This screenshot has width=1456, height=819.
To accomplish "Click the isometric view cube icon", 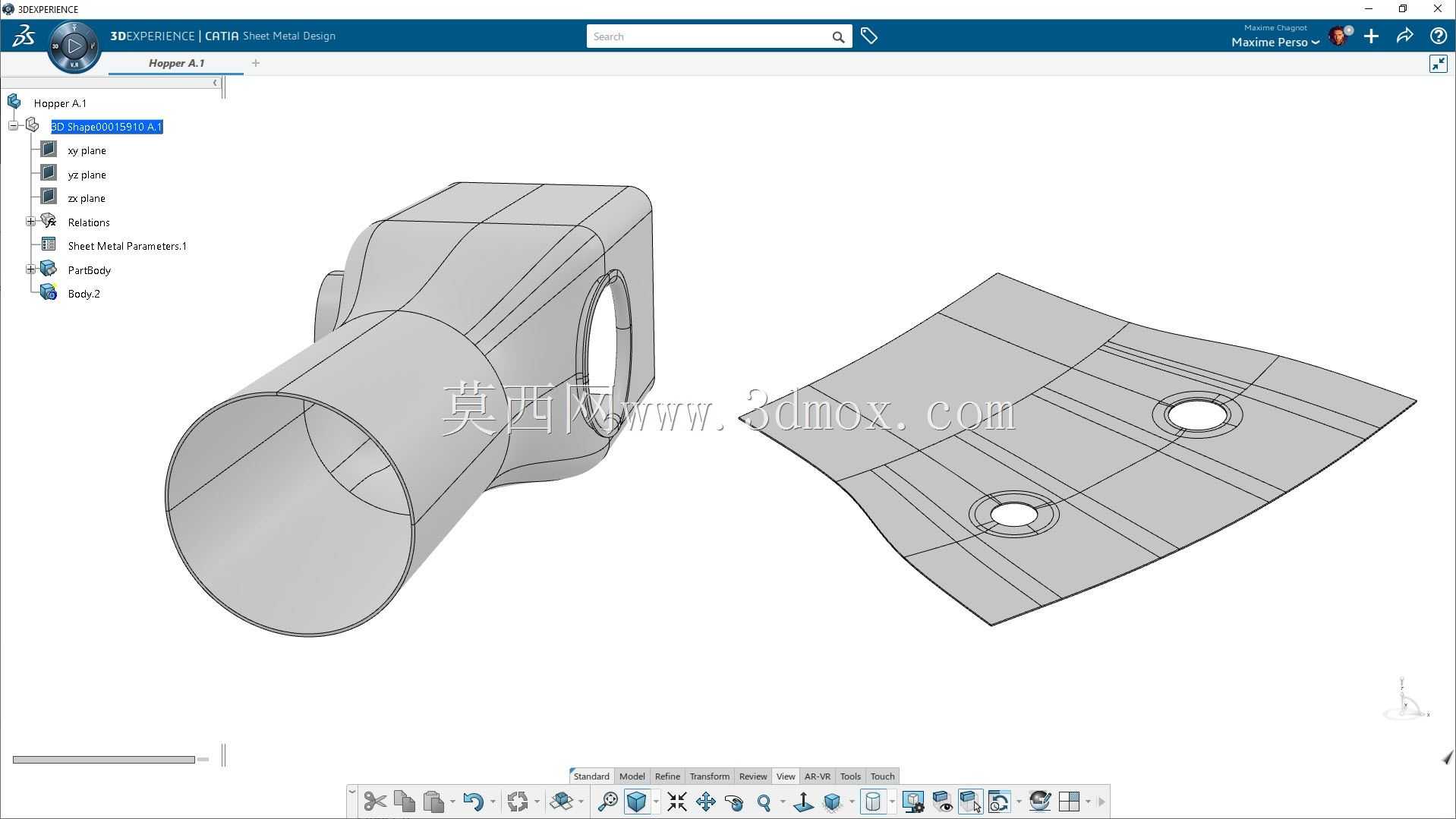I will tap(833, 802).
